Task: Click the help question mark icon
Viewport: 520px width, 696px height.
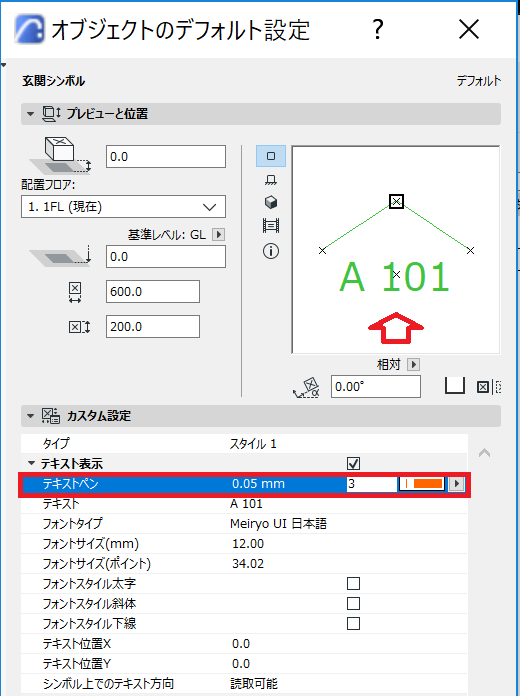Action: point(377,30)
